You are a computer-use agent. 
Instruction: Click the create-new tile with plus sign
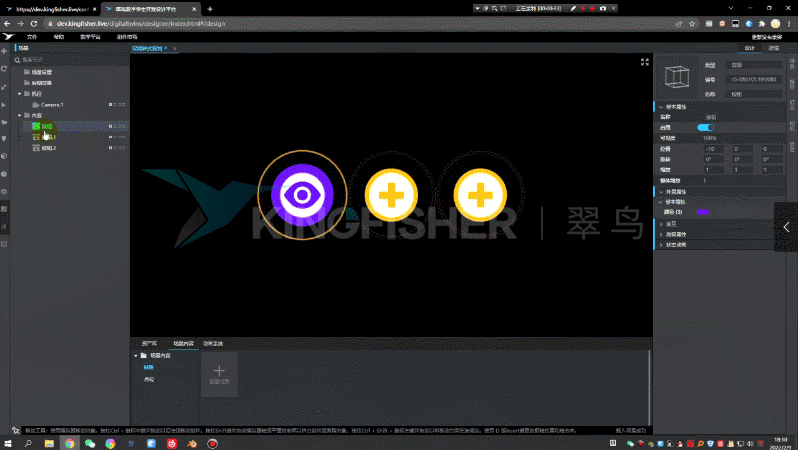(219, 375)
